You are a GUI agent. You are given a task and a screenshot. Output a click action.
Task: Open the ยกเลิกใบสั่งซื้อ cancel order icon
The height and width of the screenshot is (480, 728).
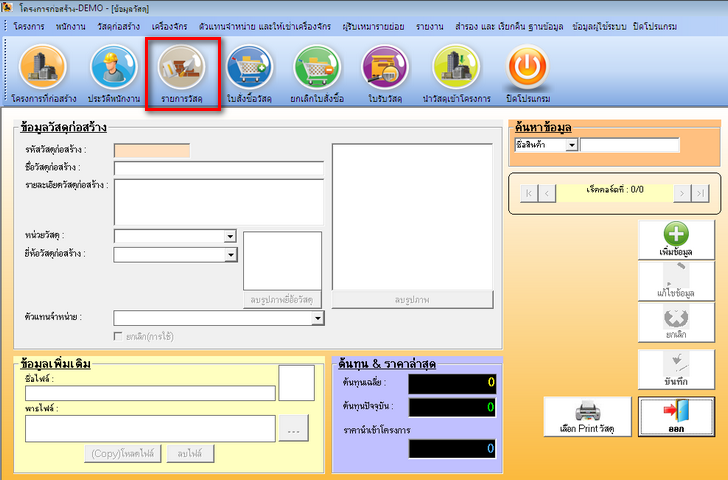pyautogui.click(x=317, y=67)
